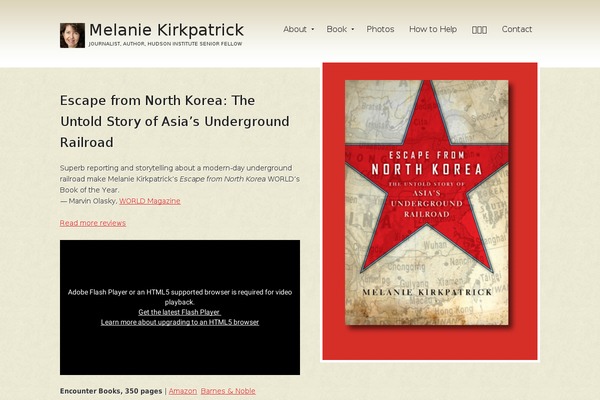This screenshot has width=600, height=400.
Task: Open the About menu
Action: [295, 29]
